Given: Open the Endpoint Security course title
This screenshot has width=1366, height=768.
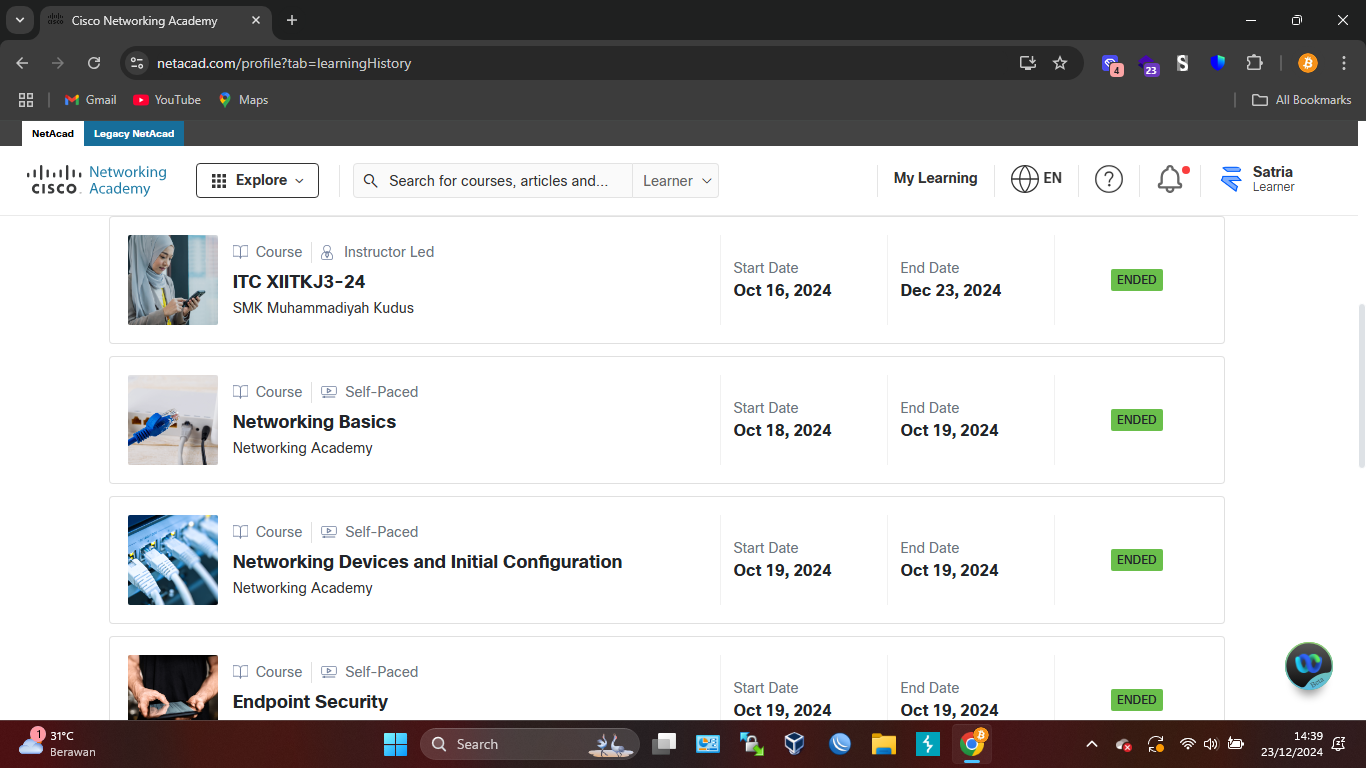Looking at the screenshot, I should click(x=310, y=702).
